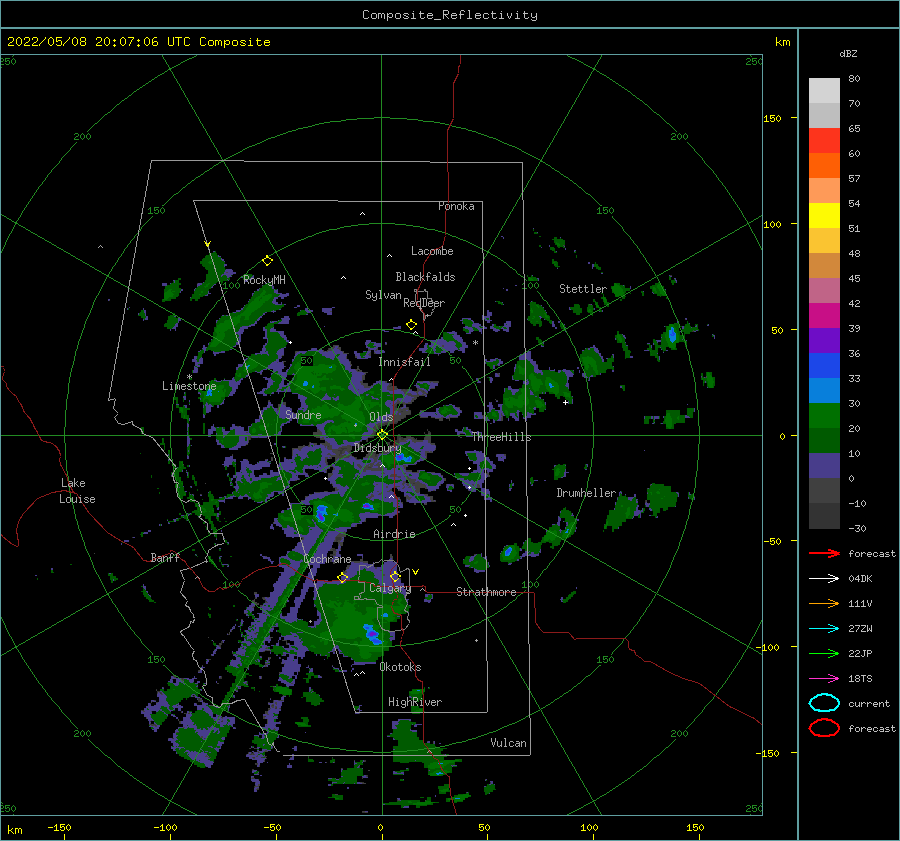
Task: Select the yellow radar-site marker between Olds and Didsbury
Action: point(382,435)
